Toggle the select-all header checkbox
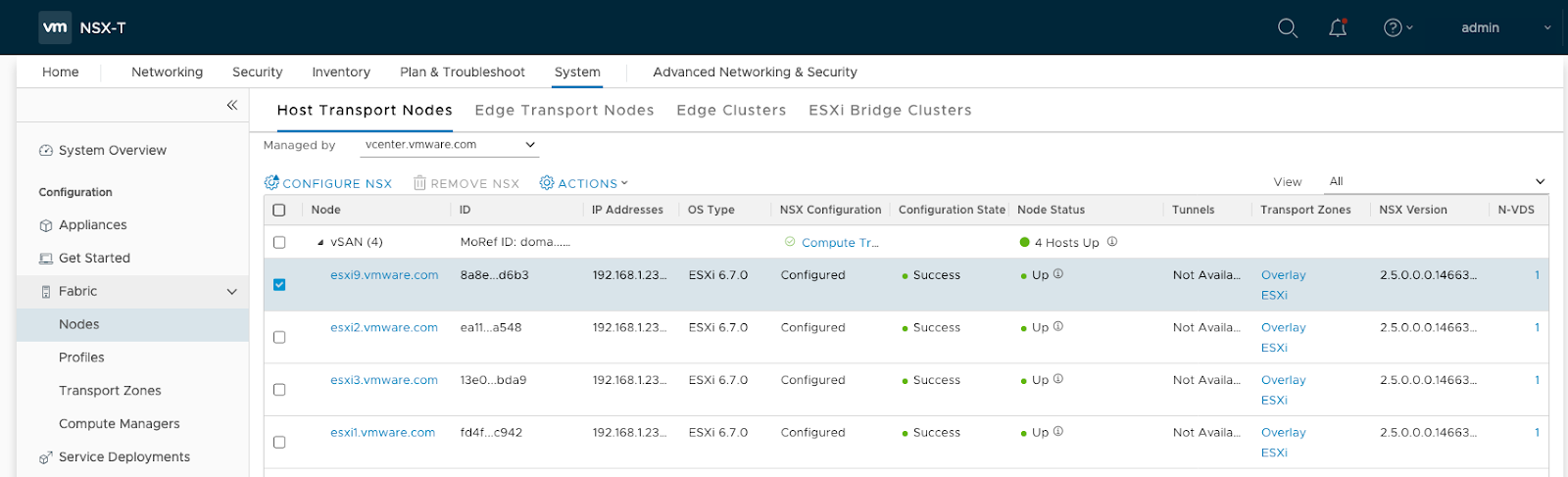The image size is (1568, 477). (x=279, y=210)
